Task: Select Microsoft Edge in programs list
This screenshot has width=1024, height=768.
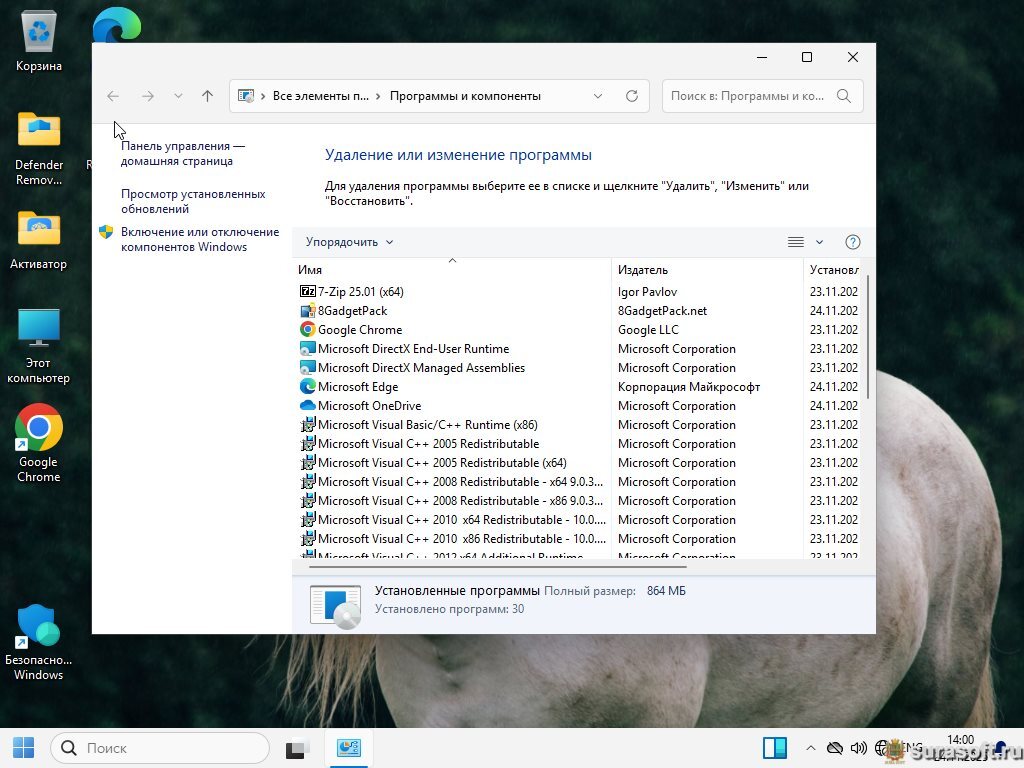Action: [x=357, y=387]
